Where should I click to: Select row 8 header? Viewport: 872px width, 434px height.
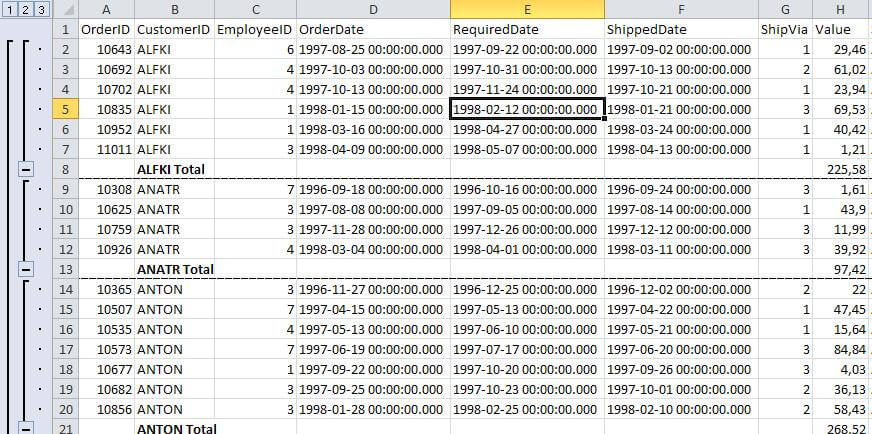coord(66,170)
